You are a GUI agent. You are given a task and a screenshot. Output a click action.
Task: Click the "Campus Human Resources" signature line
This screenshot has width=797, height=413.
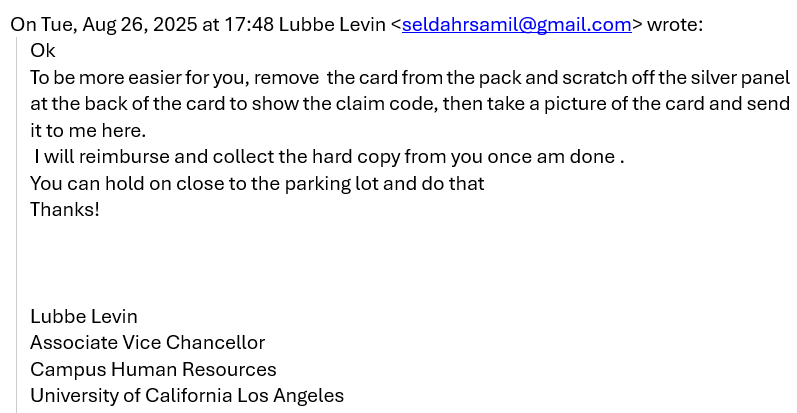[153, 369]
